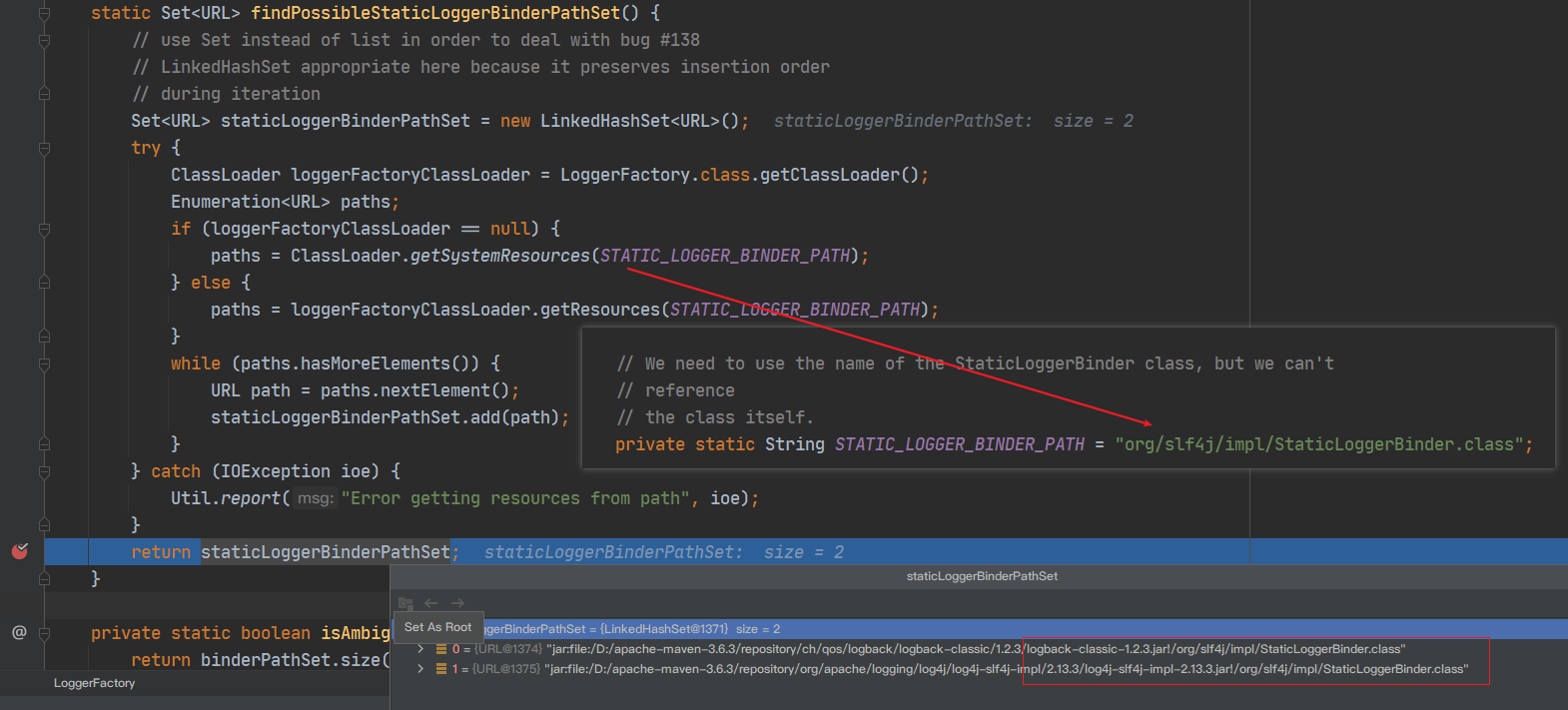The height and width of the screenshot is (710, 1568).
Task: Collapse the while loop fold marker
Action: point(44,364)
